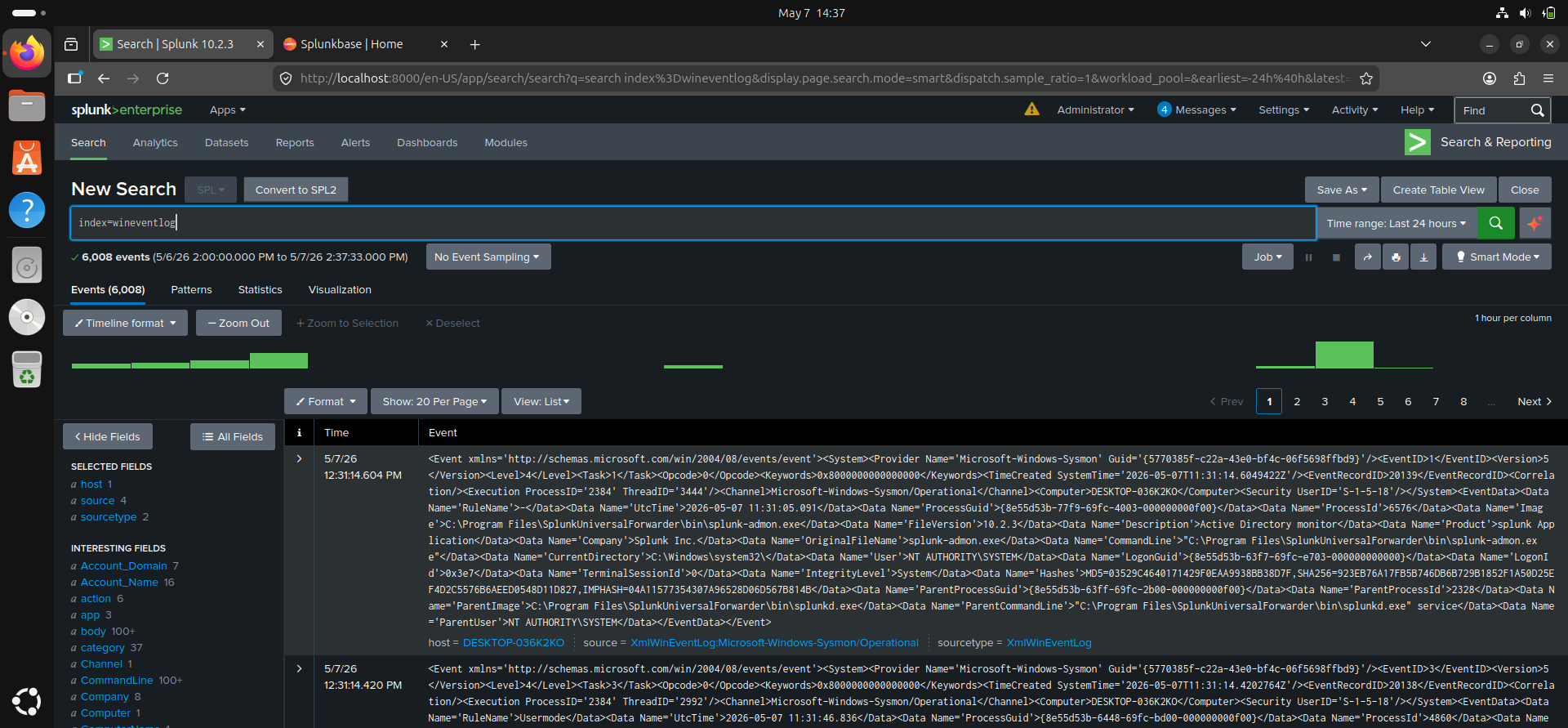
Task: Expand first event at 12:31:14.604 PM
Action: pyautogui.click(x=300, y=459)
